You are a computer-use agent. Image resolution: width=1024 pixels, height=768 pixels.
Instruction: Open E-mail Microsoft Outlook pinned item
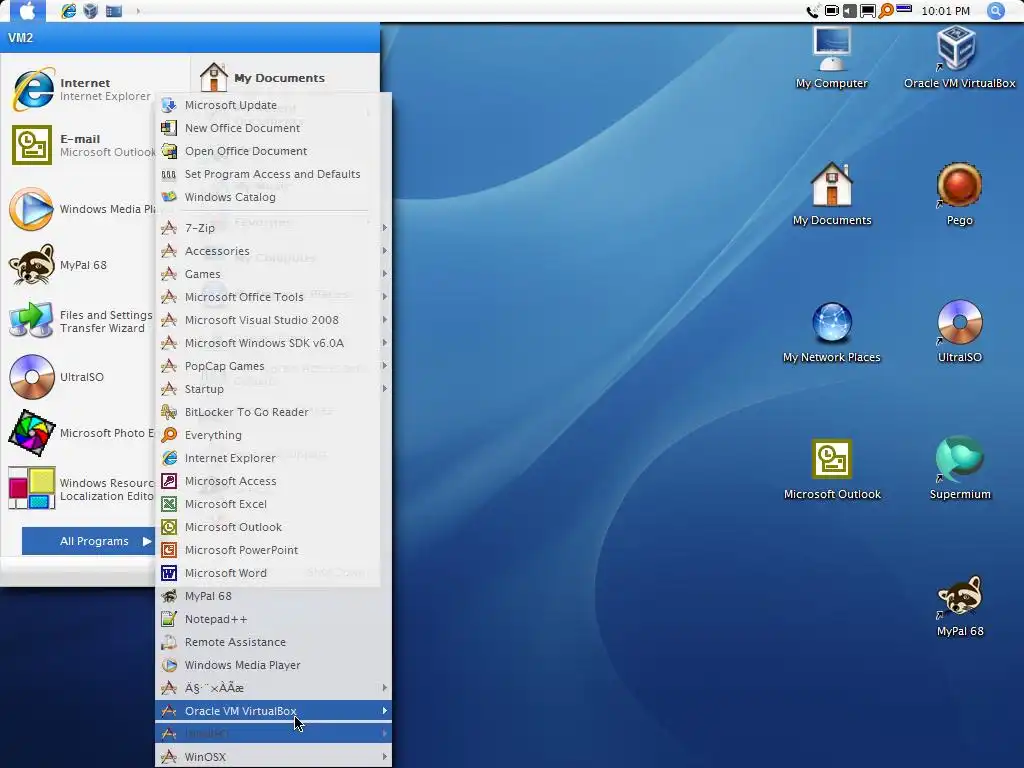82,145
